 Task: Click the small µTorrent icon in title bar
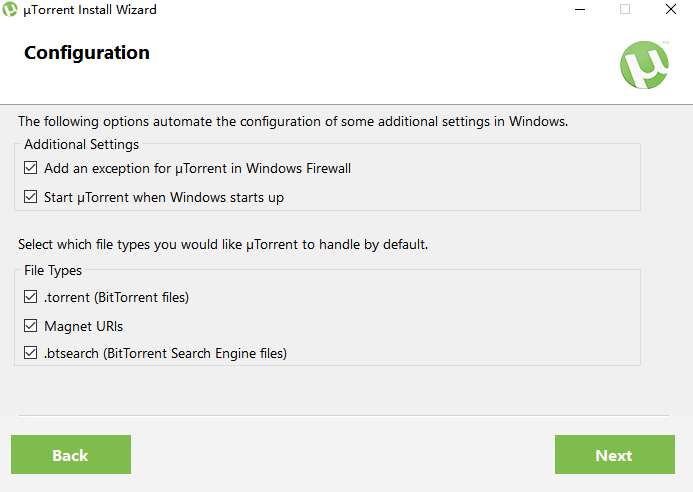10,10
